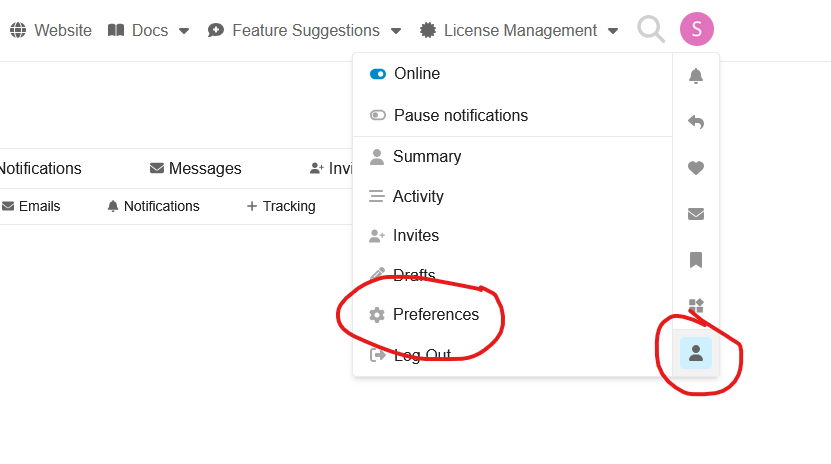This screenshot has height=464, width=831.
Task: Click the replies arrow icon in the sidebar
Action: (x=696, y=122)
